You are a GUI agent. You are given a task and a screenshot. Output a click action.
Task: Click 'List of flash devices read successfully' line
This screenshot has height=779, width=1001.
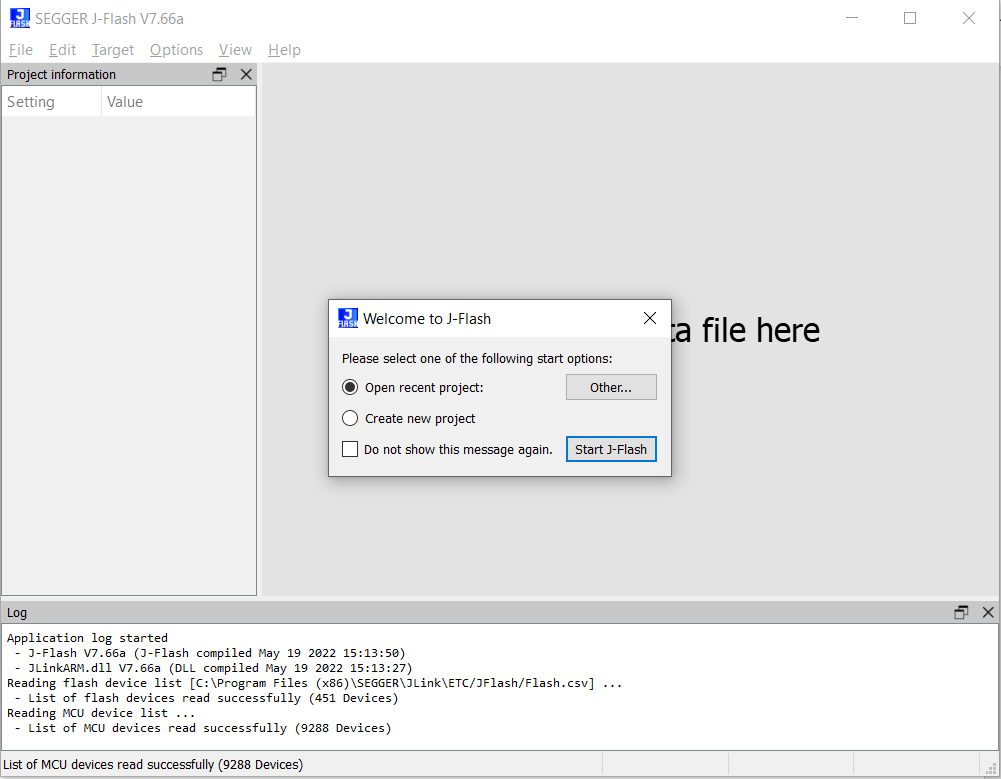click(206, 698)
